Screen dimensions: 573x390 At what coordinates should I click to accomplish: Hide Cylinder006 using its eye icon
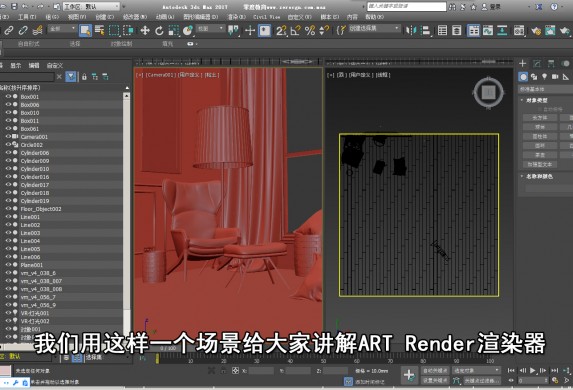8,152
